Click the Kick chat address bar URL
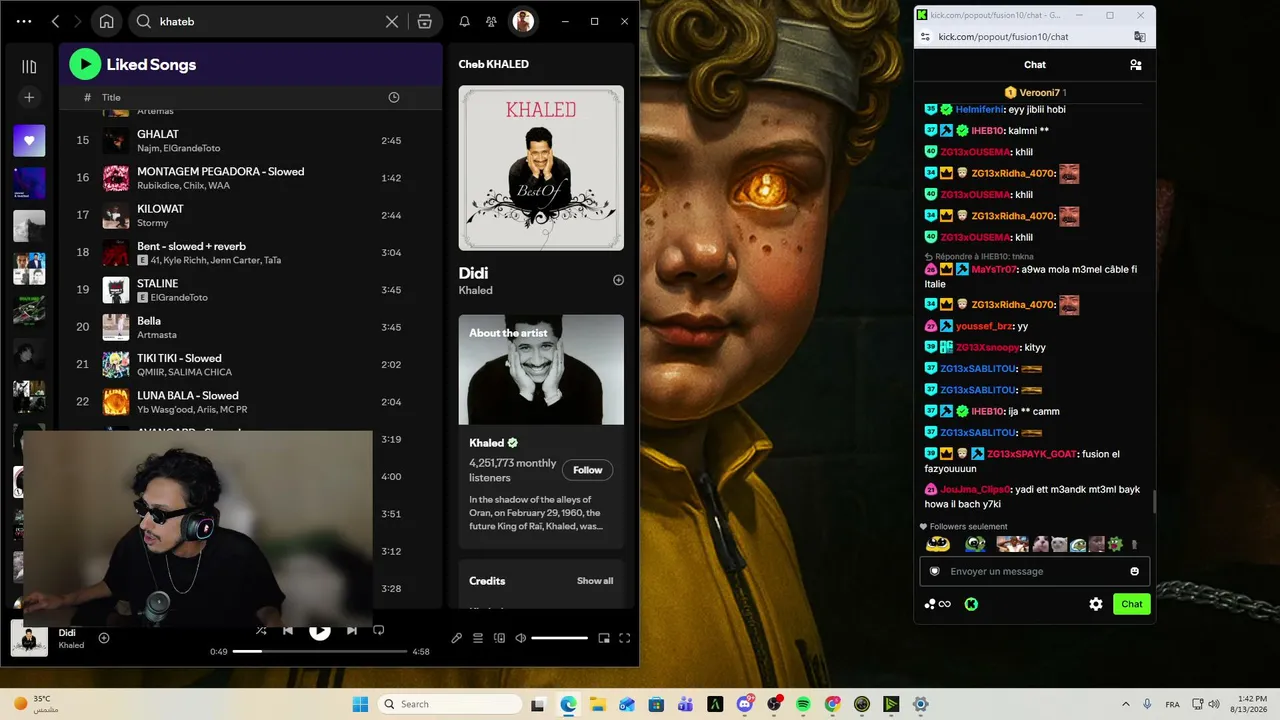Image resolution: width=1280 pixels, height=720 pixels. click(x=1003, y=37)
